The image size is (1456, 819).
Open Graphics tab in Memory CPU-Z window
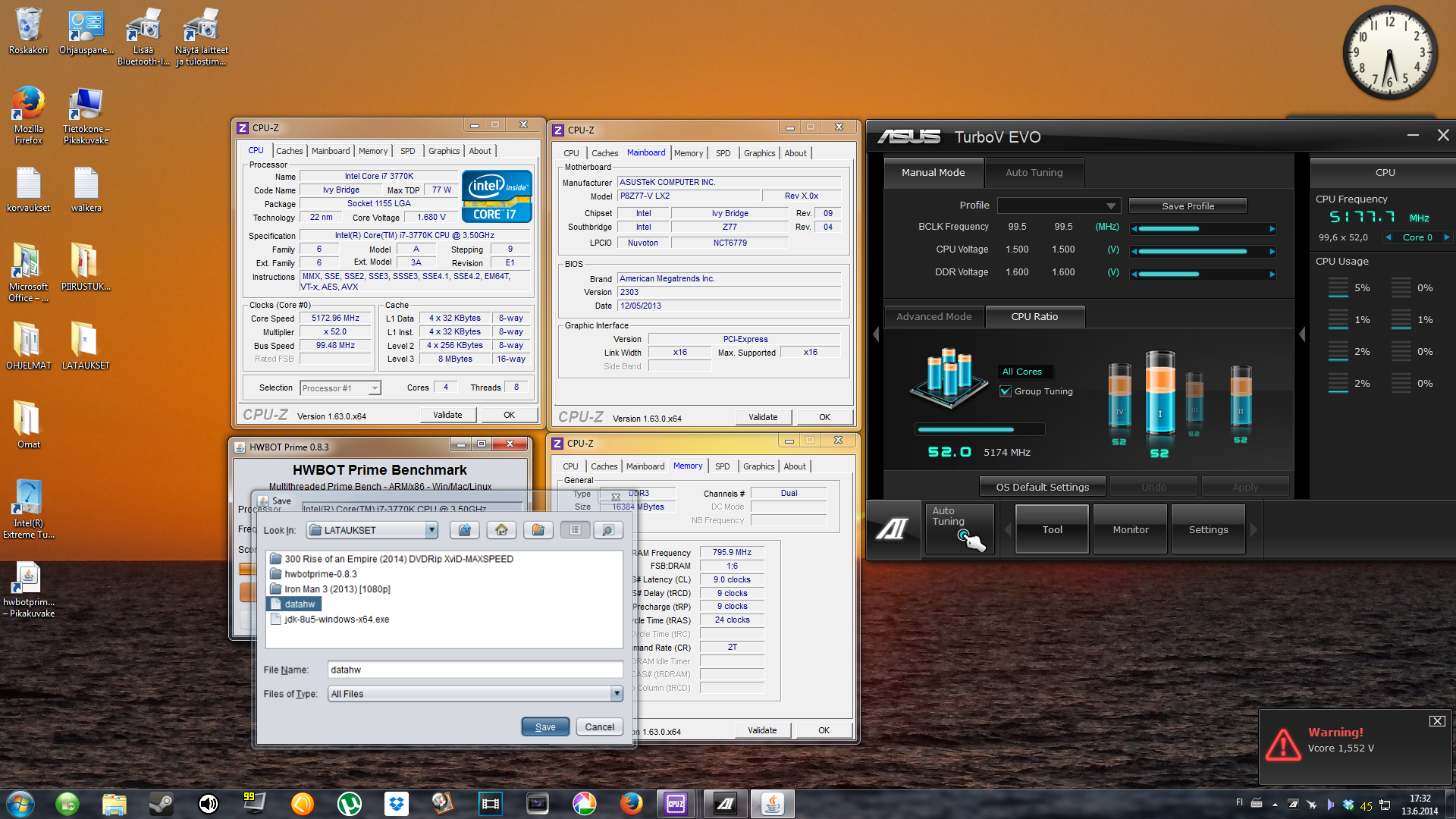pos(758,466)
